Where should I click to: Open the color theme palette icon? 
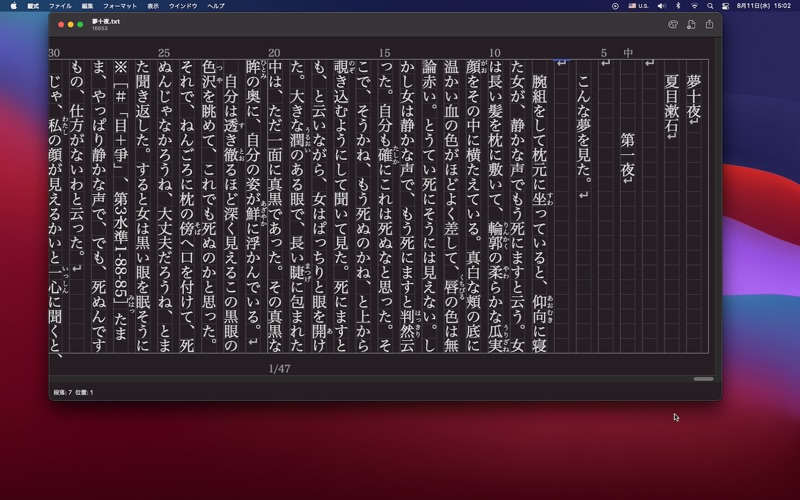point(673,24)
